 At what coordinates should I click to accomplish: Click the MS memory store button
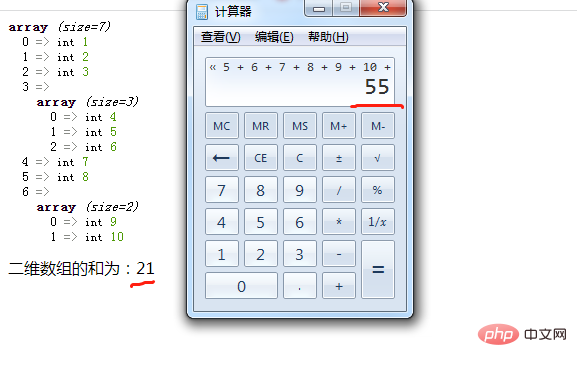(300, 126)
